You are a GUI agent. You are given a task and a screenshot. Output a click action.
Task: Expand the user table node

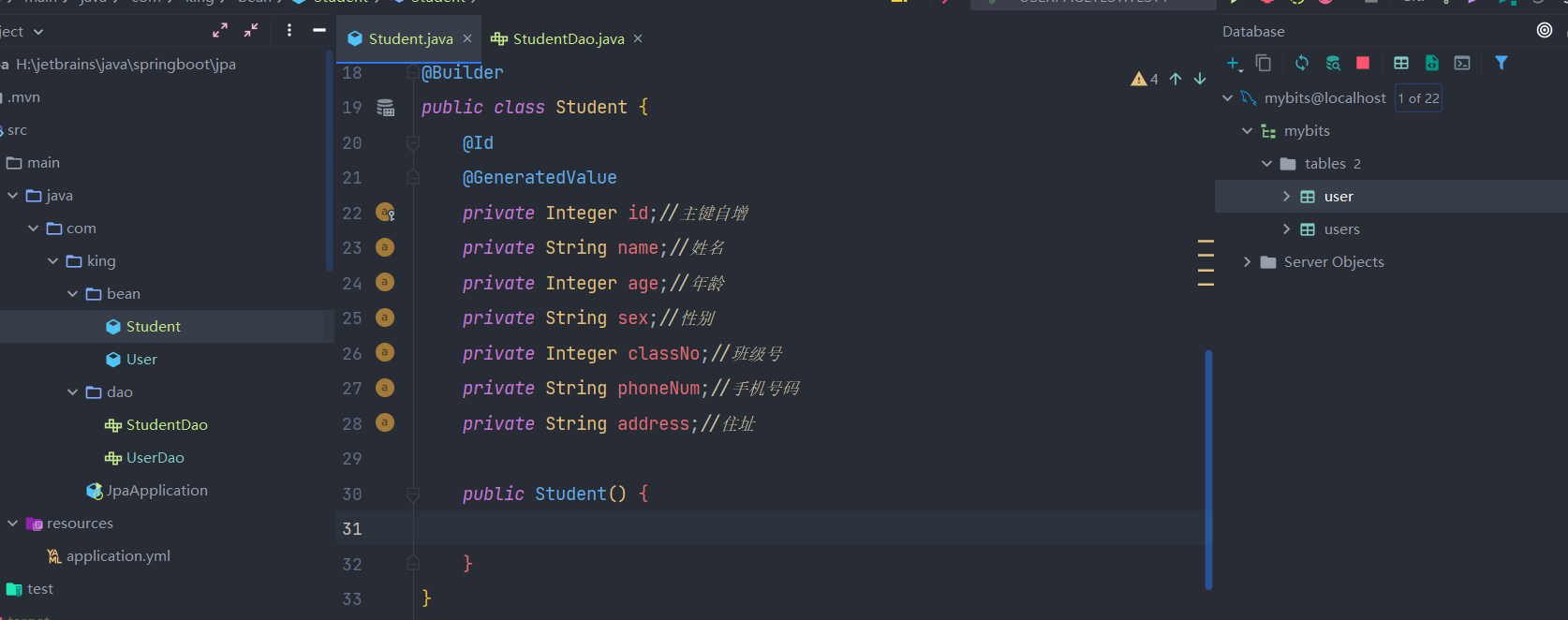(1286, 196)
